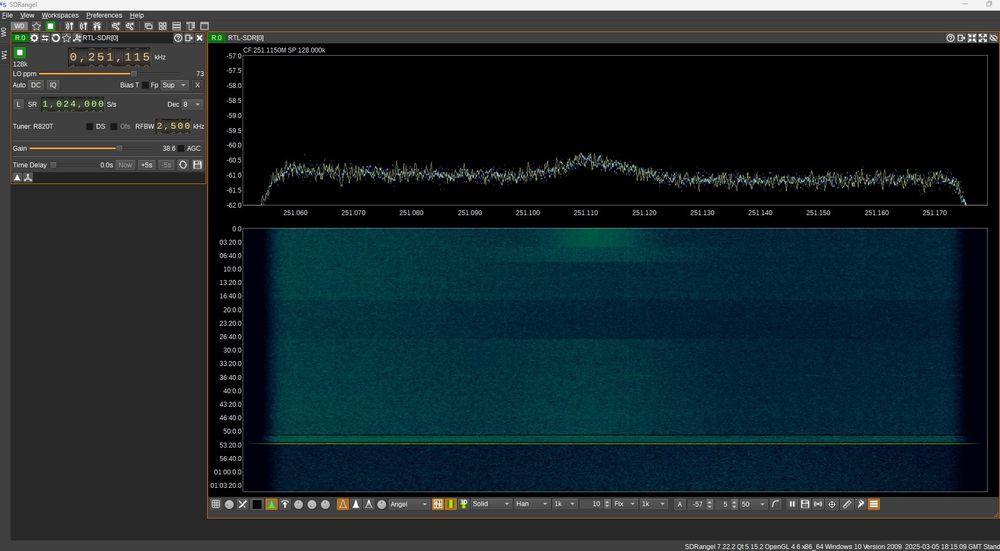Click the -5s time delay button
This screenshot has height=551, width=1000.
(x=166, y=165)
